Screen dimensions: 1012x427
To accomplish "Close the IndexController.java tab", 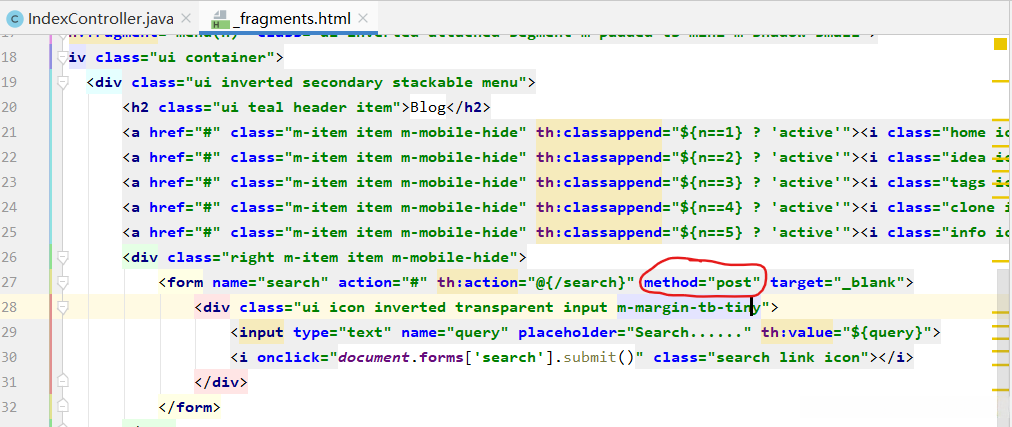I will pos(186,19).
